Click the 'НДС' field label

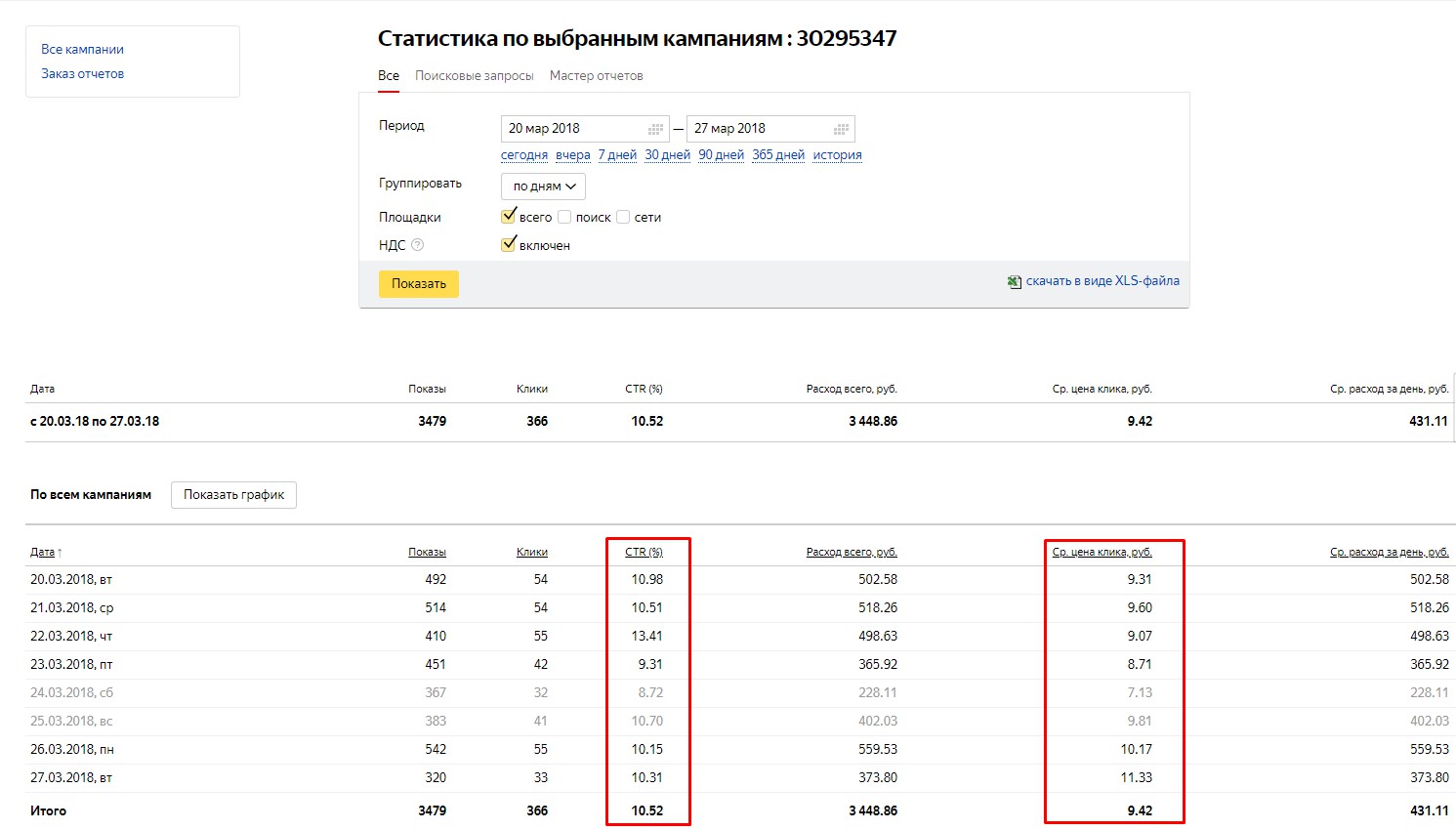[393, 246]
